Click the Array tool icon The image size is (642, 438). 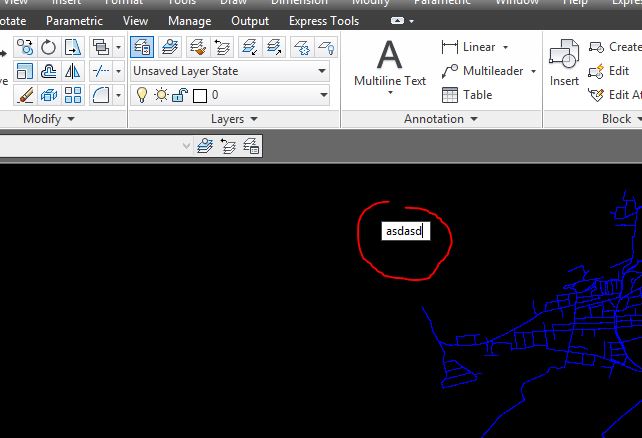tap(73, 95)
